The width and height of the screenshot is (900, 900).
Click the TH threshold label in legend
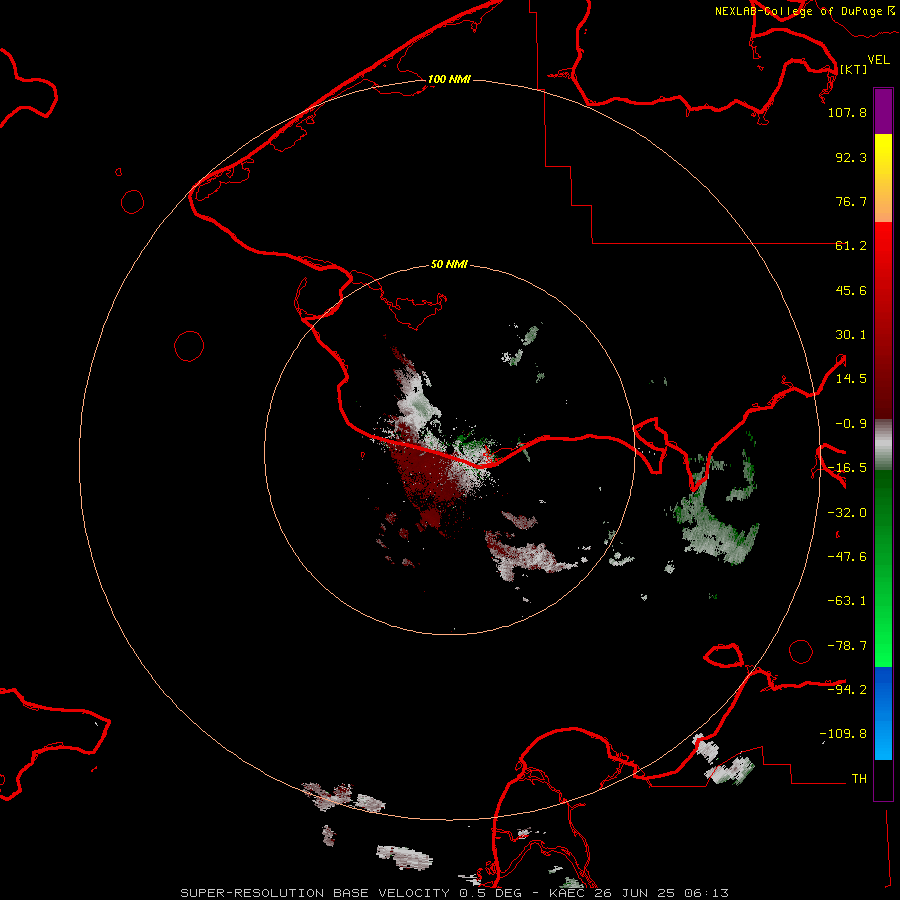click(859, 779)
